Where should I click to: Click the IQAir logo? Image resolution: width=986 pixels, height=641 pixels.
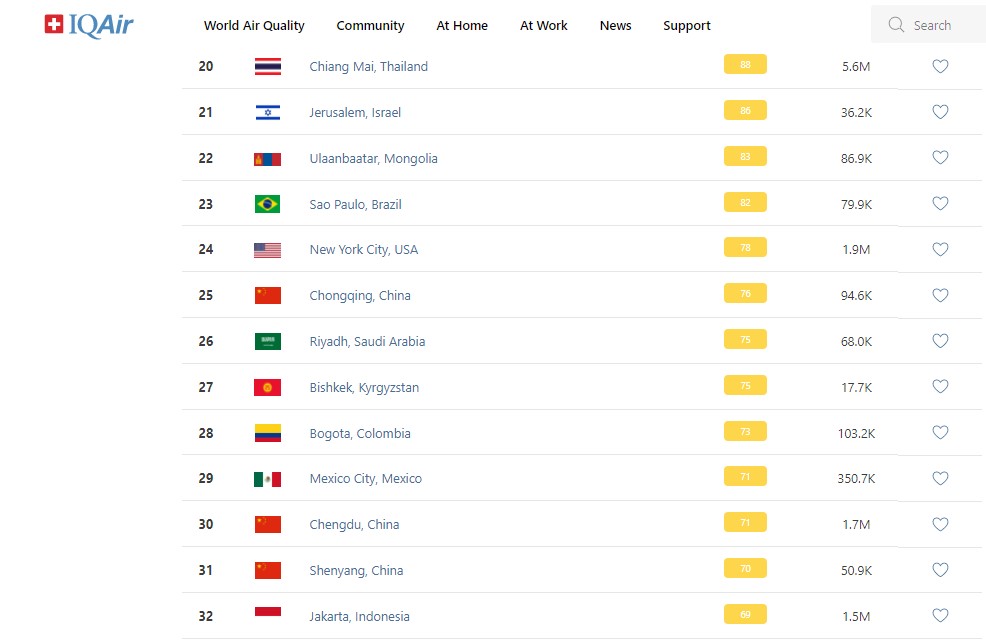click(89, 25)
